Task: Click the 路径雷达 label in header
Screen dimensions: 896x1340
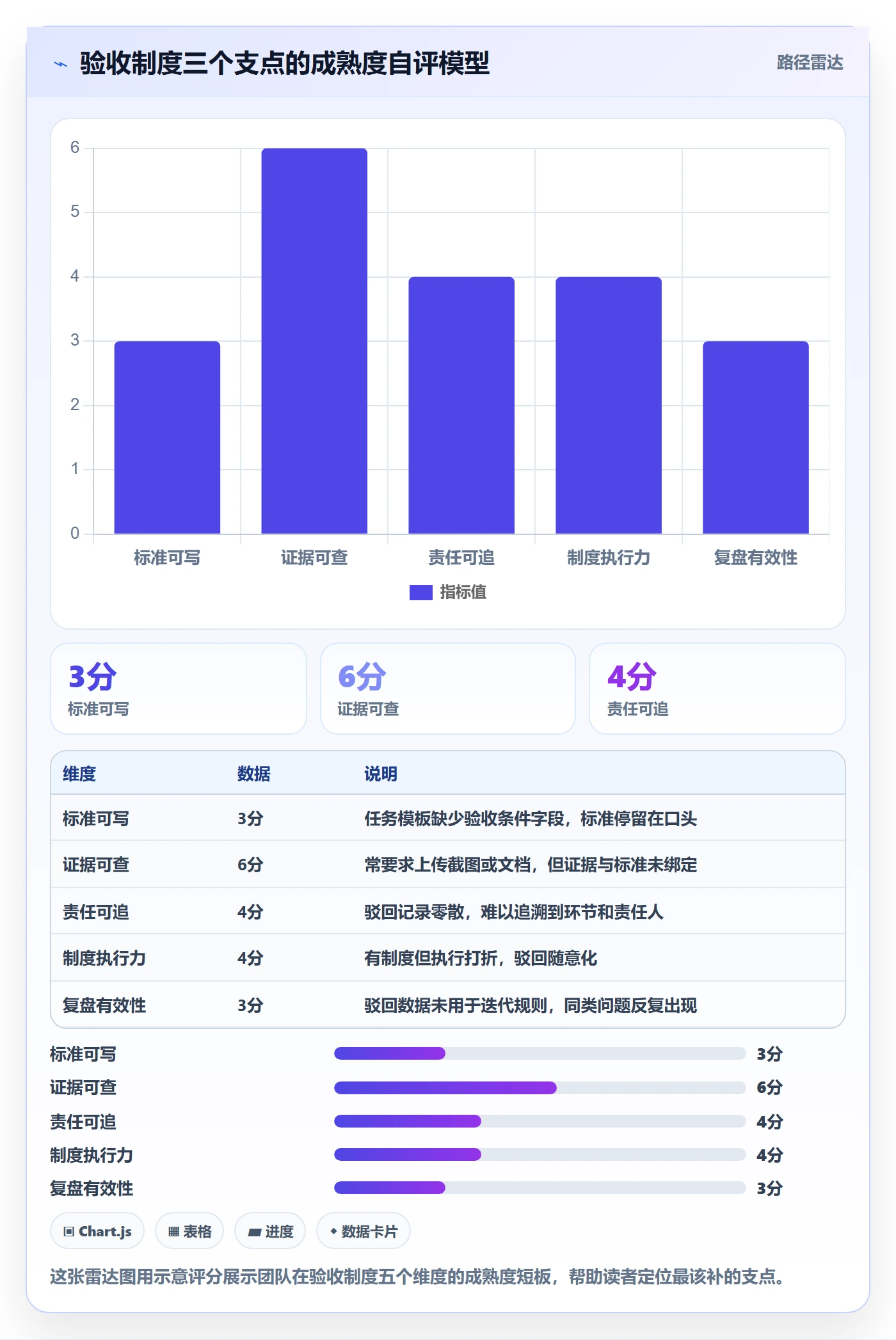Action: tap(810, 63)
